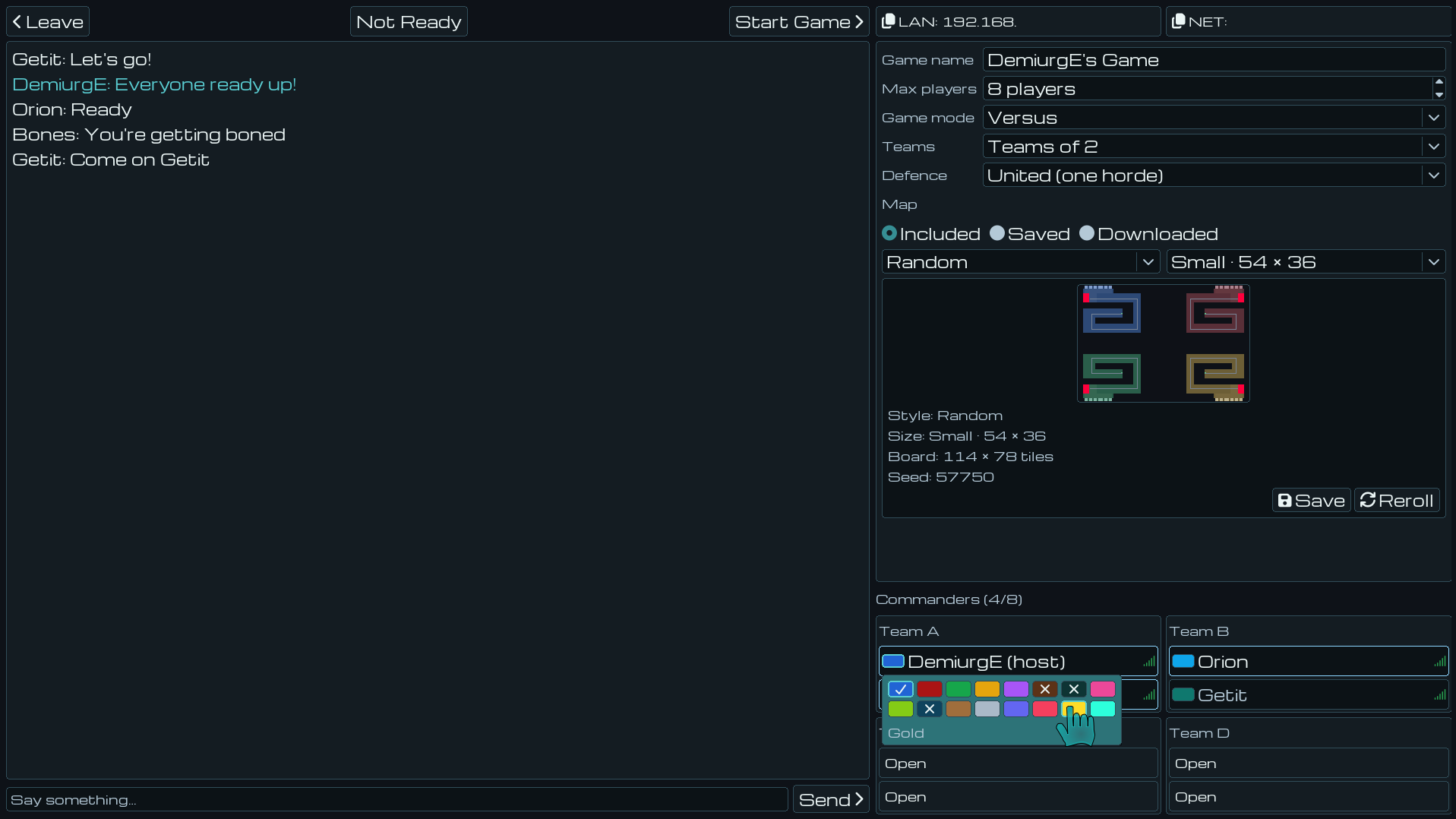This screenshot has height=819, width=1456.
Task: Click Getit's connection signal icon
Action: [x=1440, y=695]
